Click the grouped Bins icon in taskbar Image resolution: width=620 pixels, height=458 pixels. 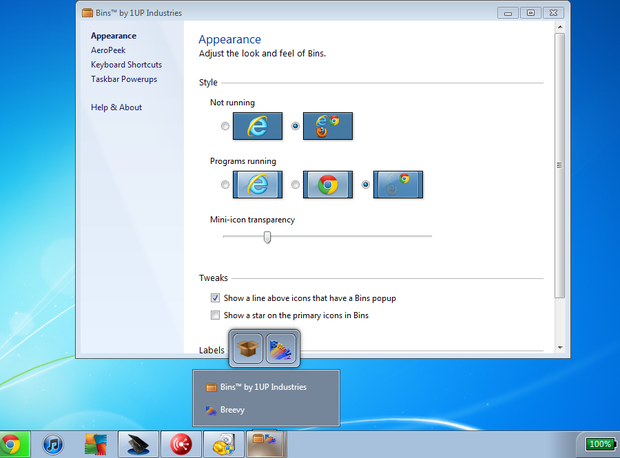266,444
